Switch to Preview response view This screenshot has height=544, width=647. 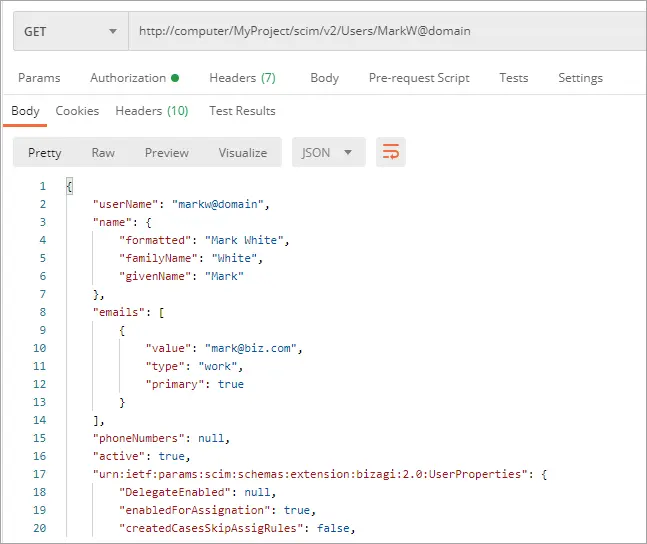167,153
